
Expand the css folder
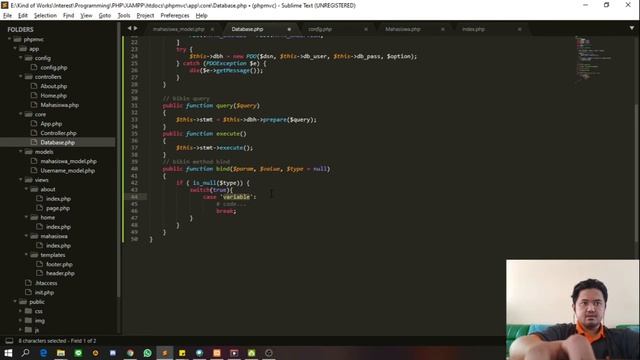click(21, 311)
